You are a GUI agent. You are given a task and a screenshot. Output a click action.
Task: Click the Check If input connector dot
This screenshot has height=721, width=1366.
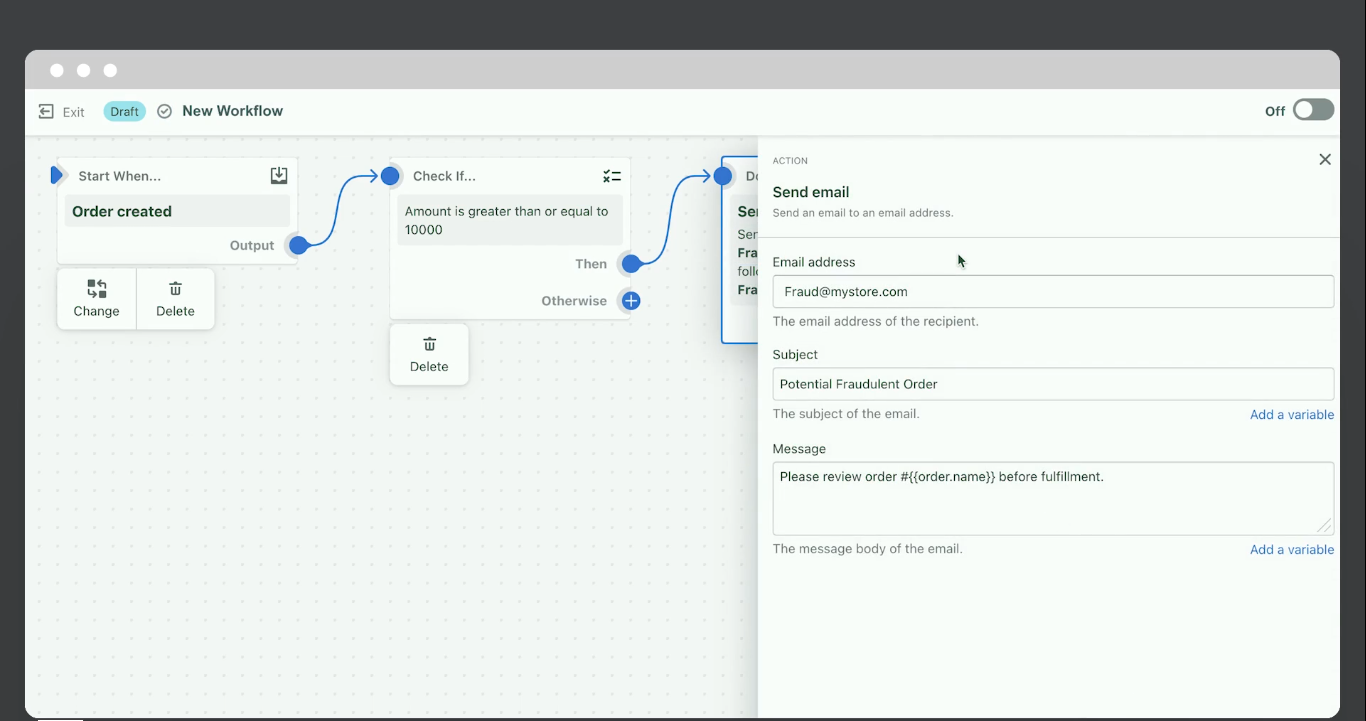click(390, 176)
